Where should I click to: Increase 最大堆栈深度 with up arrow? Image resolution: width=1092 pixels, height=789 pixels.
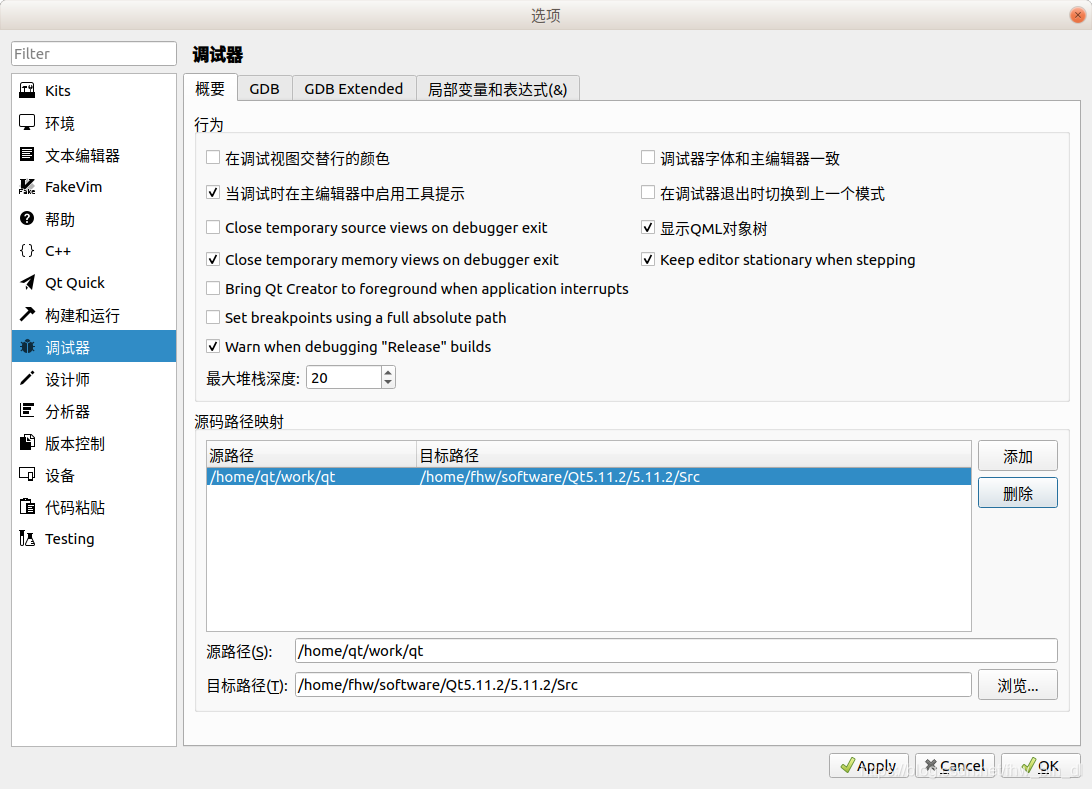click(389, 372)
